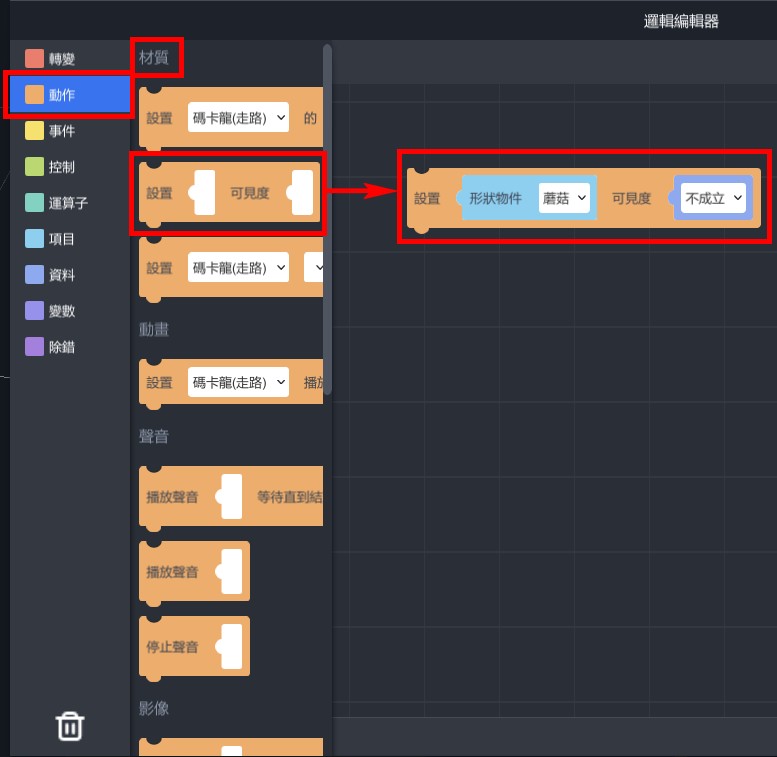Click the 聲音 section label
777x757 pixels.
click(x=154, y=436)
